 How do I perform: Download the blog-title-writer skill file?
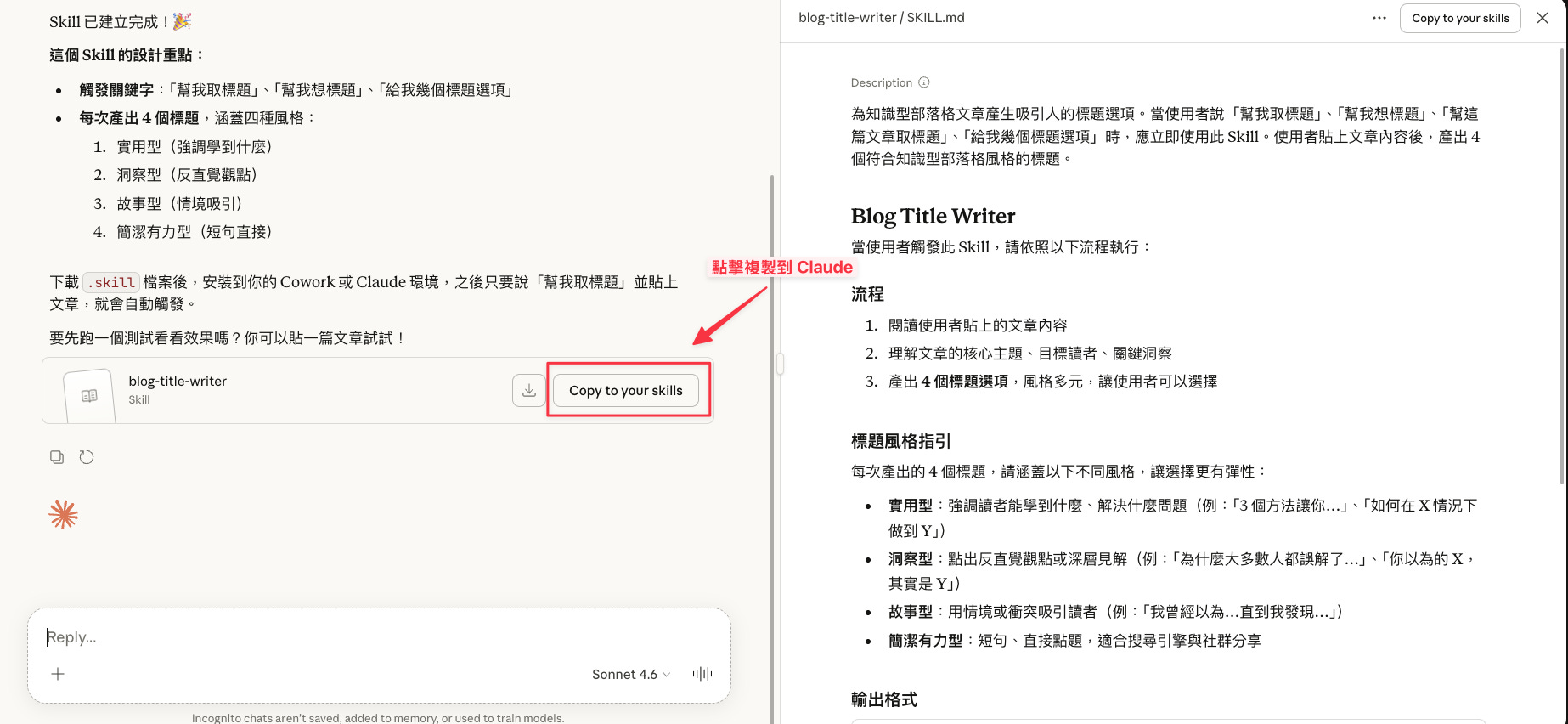528,390
